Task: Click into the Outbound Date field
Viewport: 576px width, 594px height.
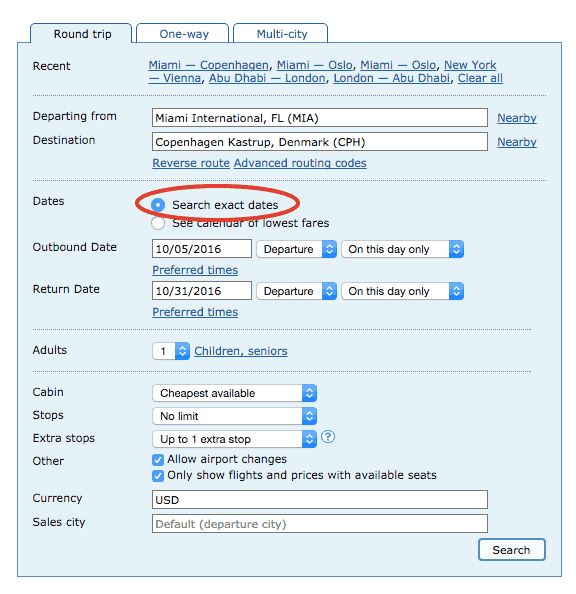Action: [202, 249]
